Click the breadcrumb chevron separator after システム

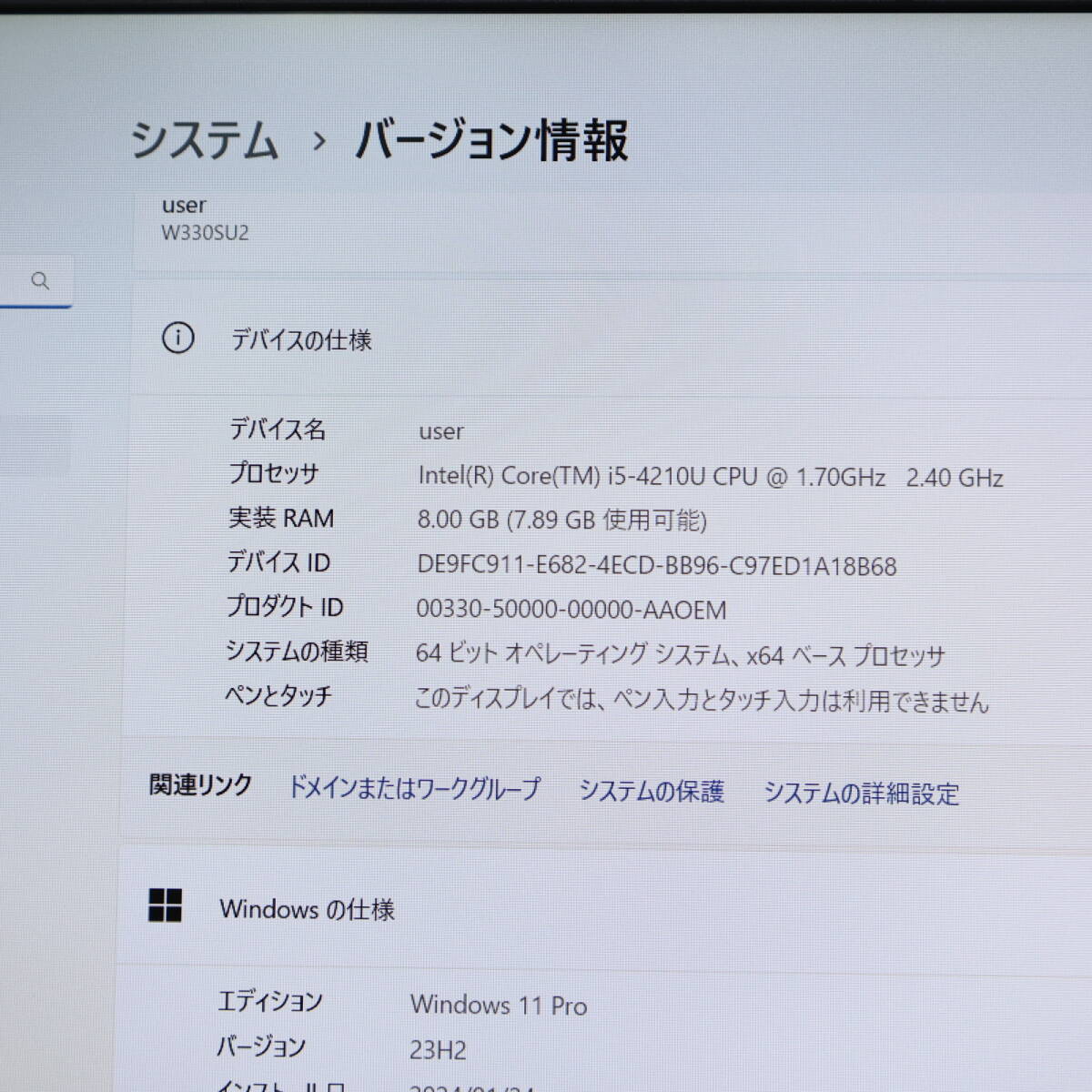coord(318,141)
